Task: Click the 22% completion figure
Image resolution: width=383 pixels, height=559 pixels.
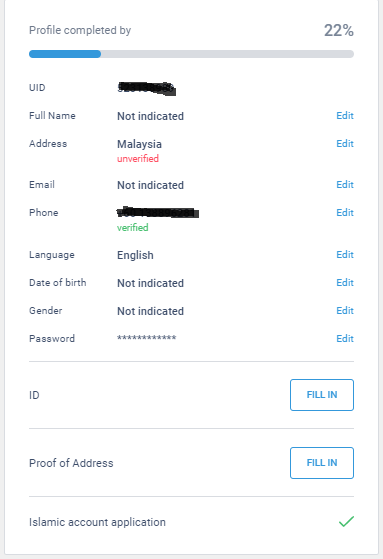Action: pos(339,30)
